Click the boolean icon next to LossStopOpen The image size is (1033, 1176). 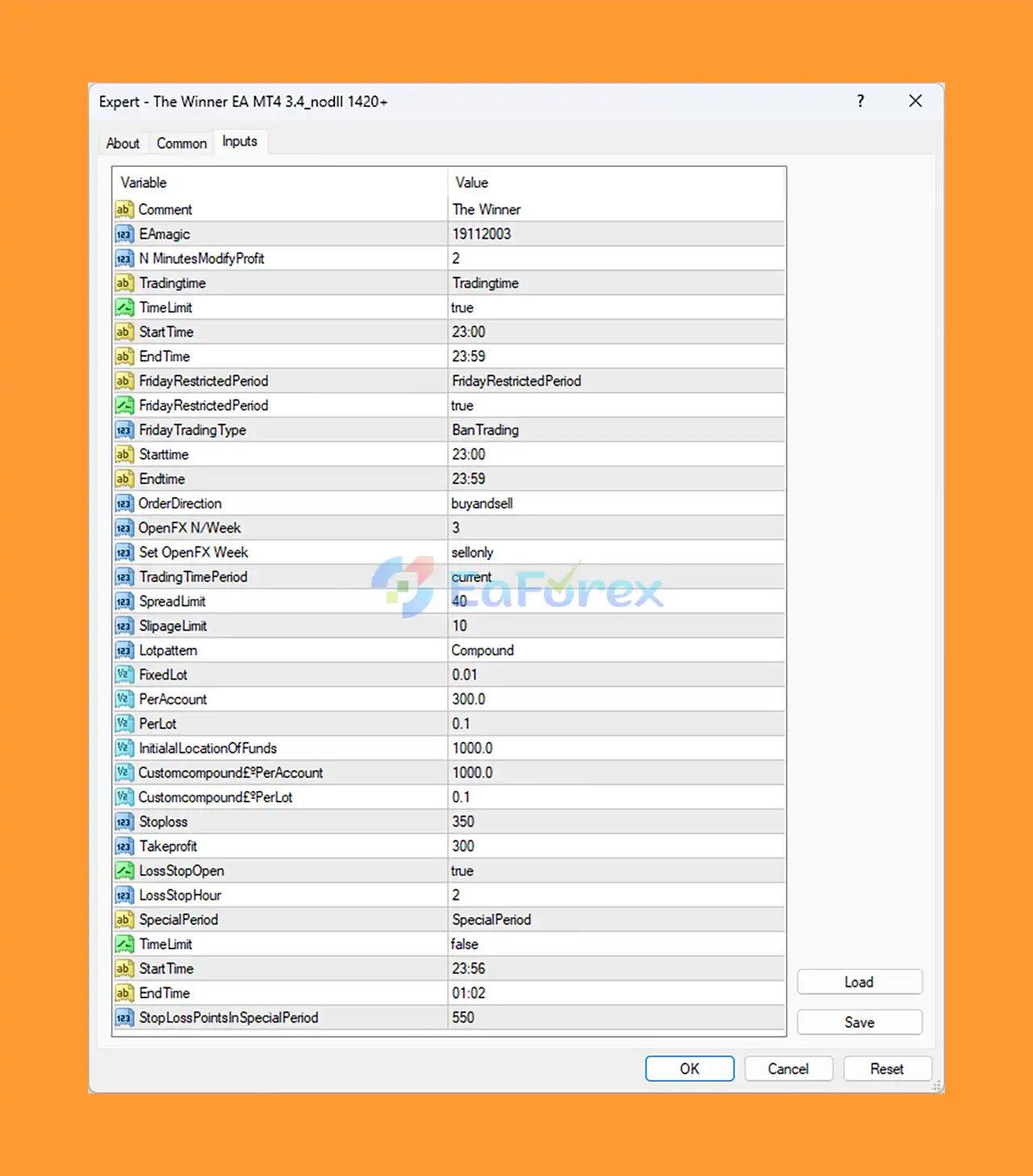[x=123, y=871]
